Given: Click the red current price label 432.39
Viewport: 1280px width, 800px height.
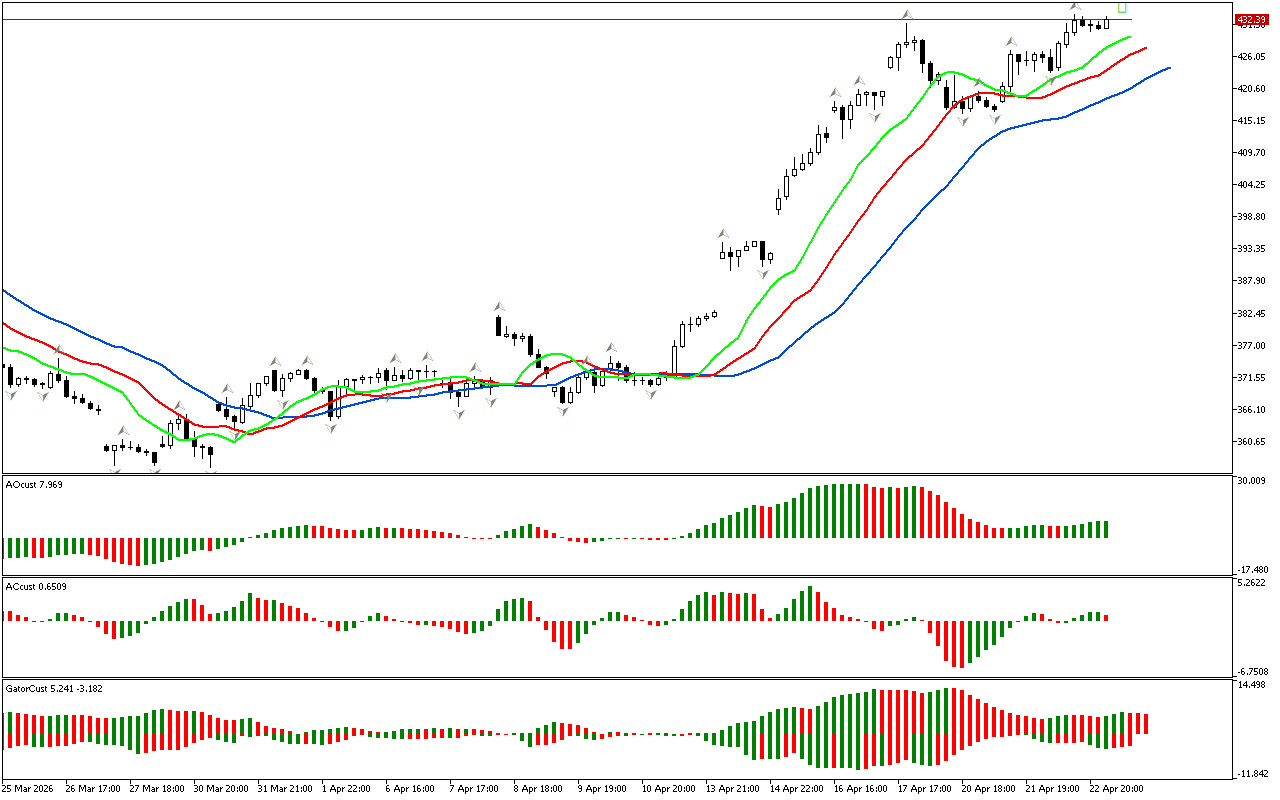Looking at the screenshot, I should [x=1249, y=20].
